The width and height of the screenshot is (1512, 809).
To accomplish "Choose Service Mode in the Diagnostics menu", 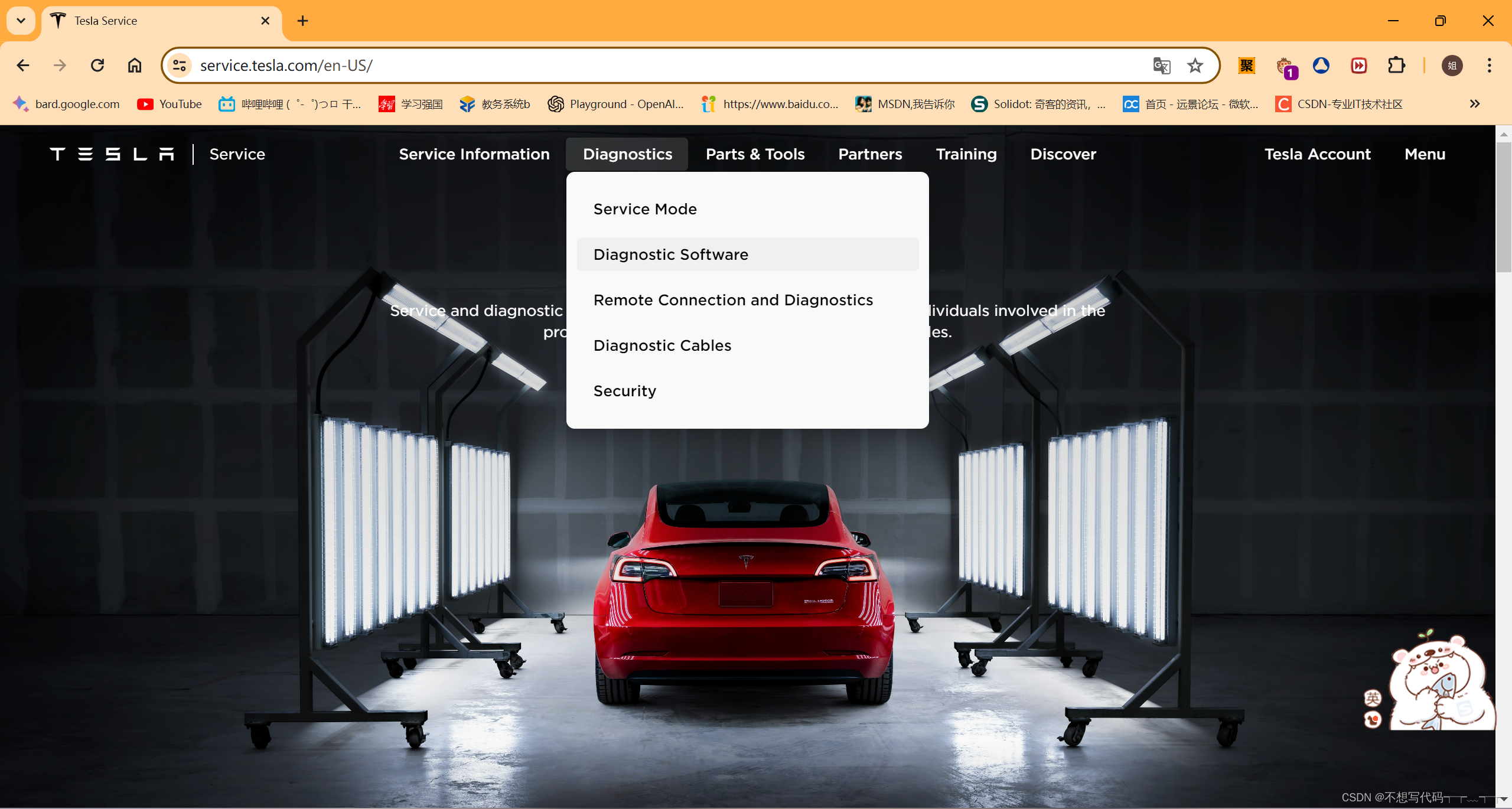I will [645, 209].
